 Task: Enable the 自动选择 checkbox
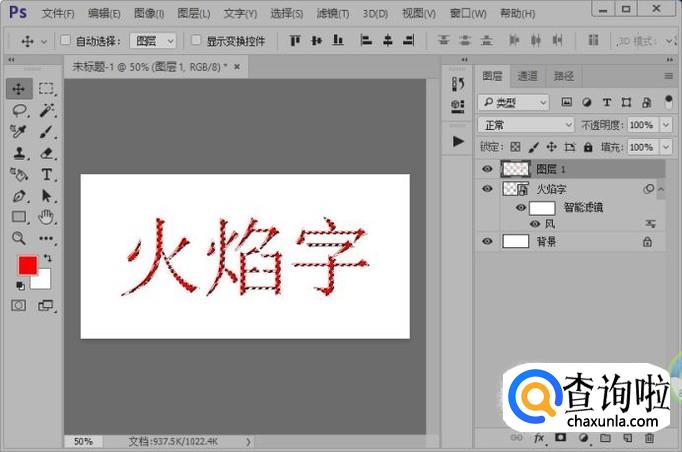[66, 41]
